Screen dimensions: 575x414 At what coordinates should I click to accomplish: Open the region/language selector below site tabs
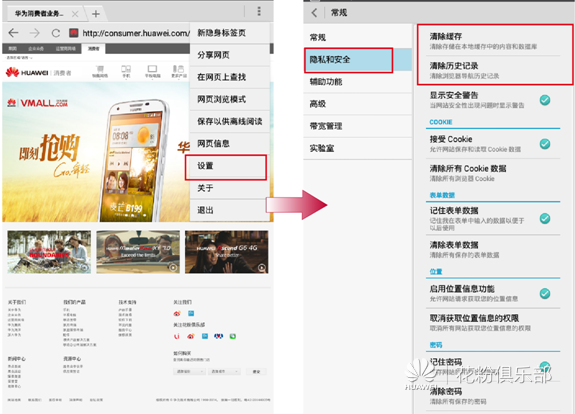[19, 58]
